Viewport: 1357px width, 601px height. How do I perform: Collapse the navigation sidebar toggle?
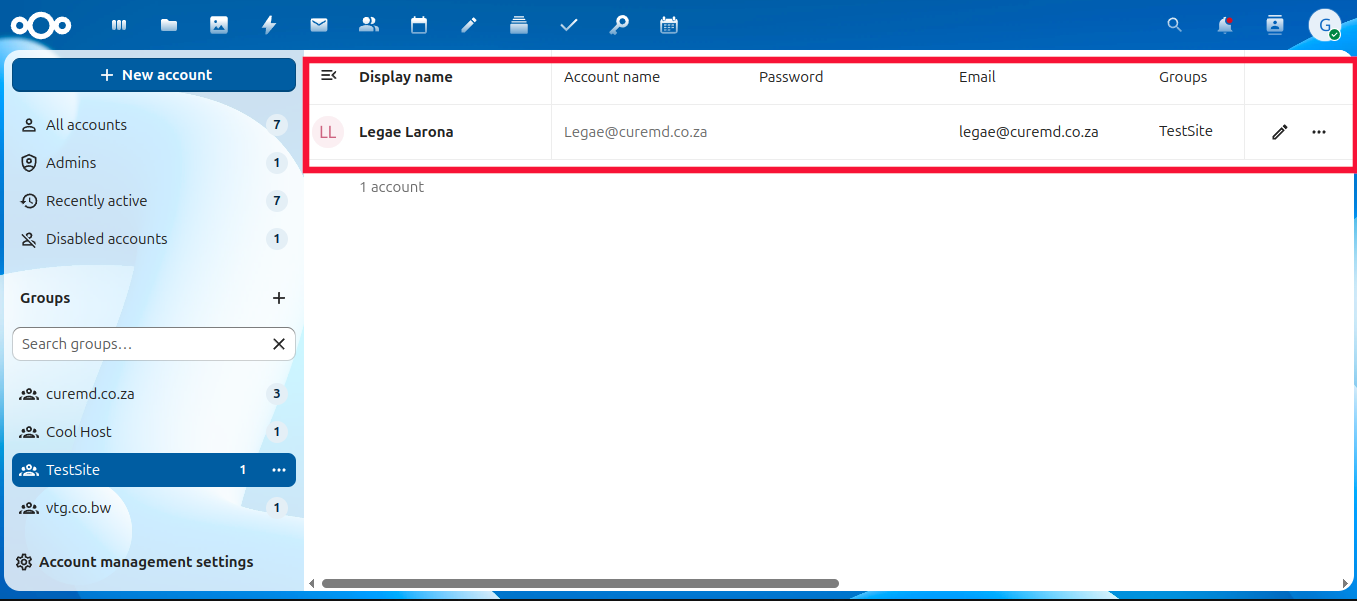(328, 76)
